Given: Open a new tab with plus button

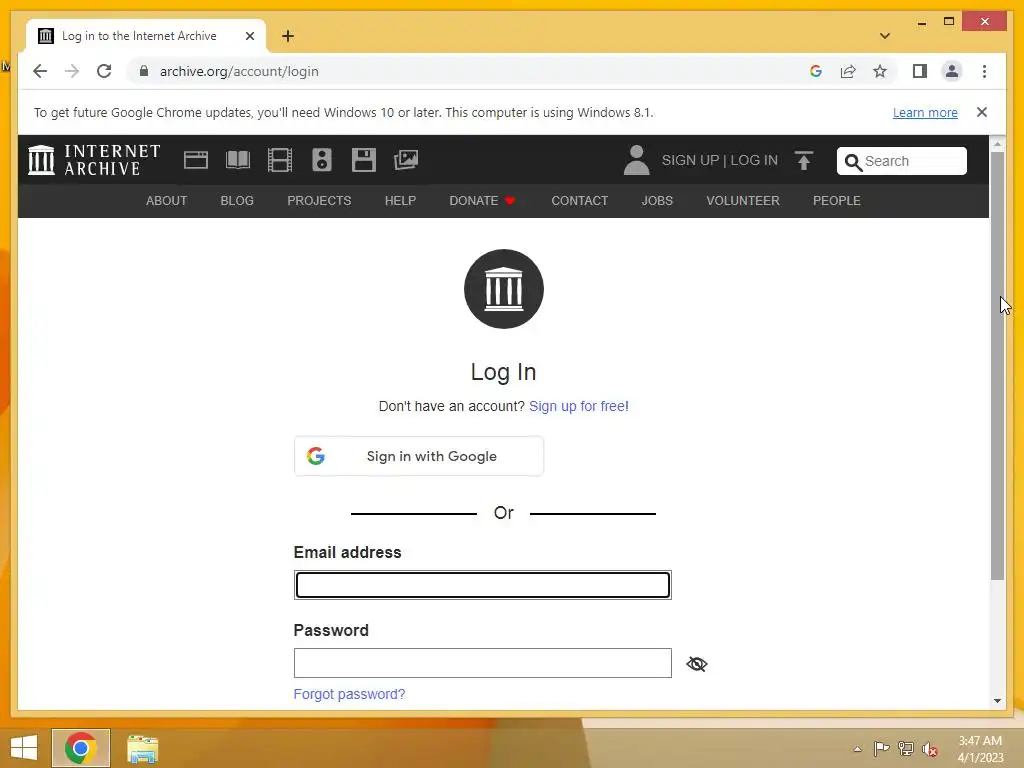Looking at the screenshot, I should click(x=288, y=36).
